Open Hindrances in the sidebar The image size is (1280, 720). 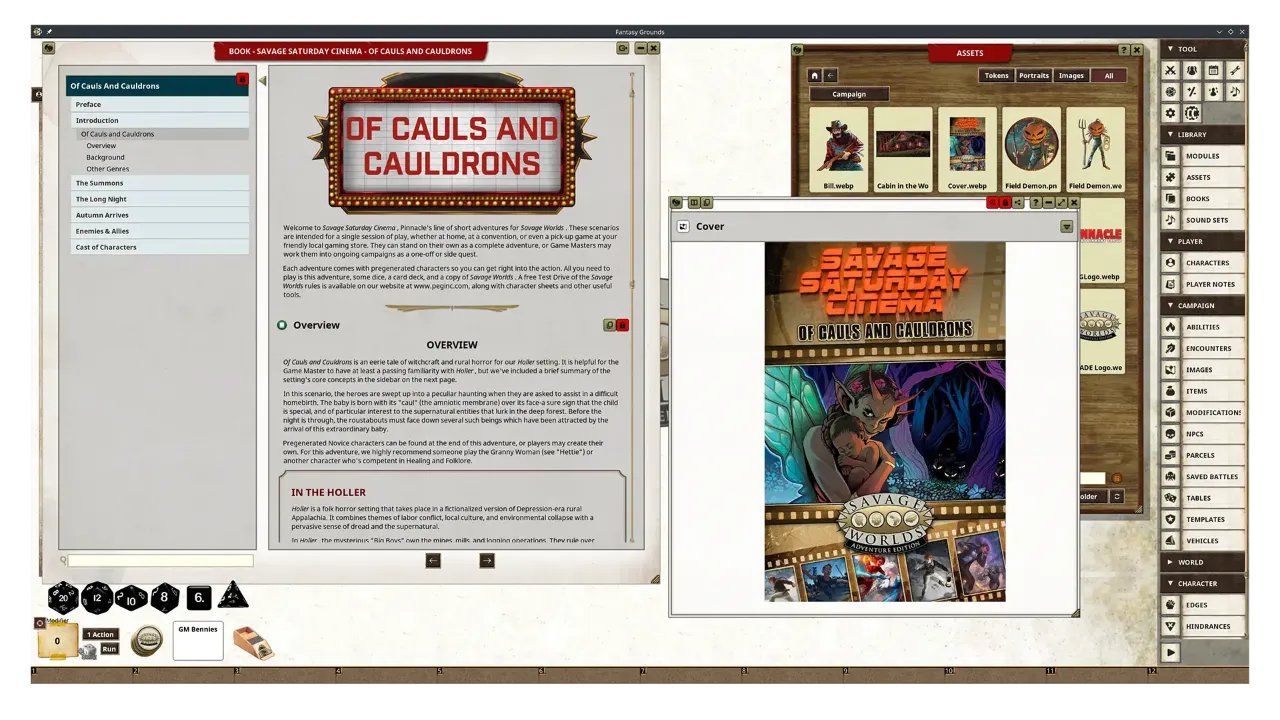tap(1203, 626)
